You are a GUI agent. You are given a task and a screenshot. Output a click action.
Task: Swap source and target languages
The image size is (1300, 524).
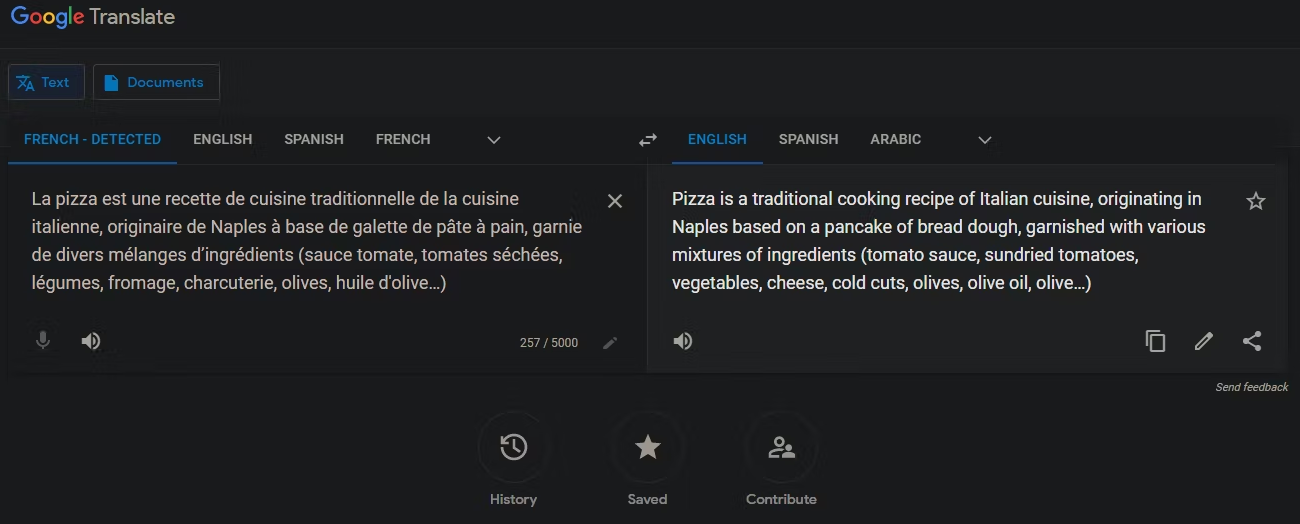click(x=648, y=140)
